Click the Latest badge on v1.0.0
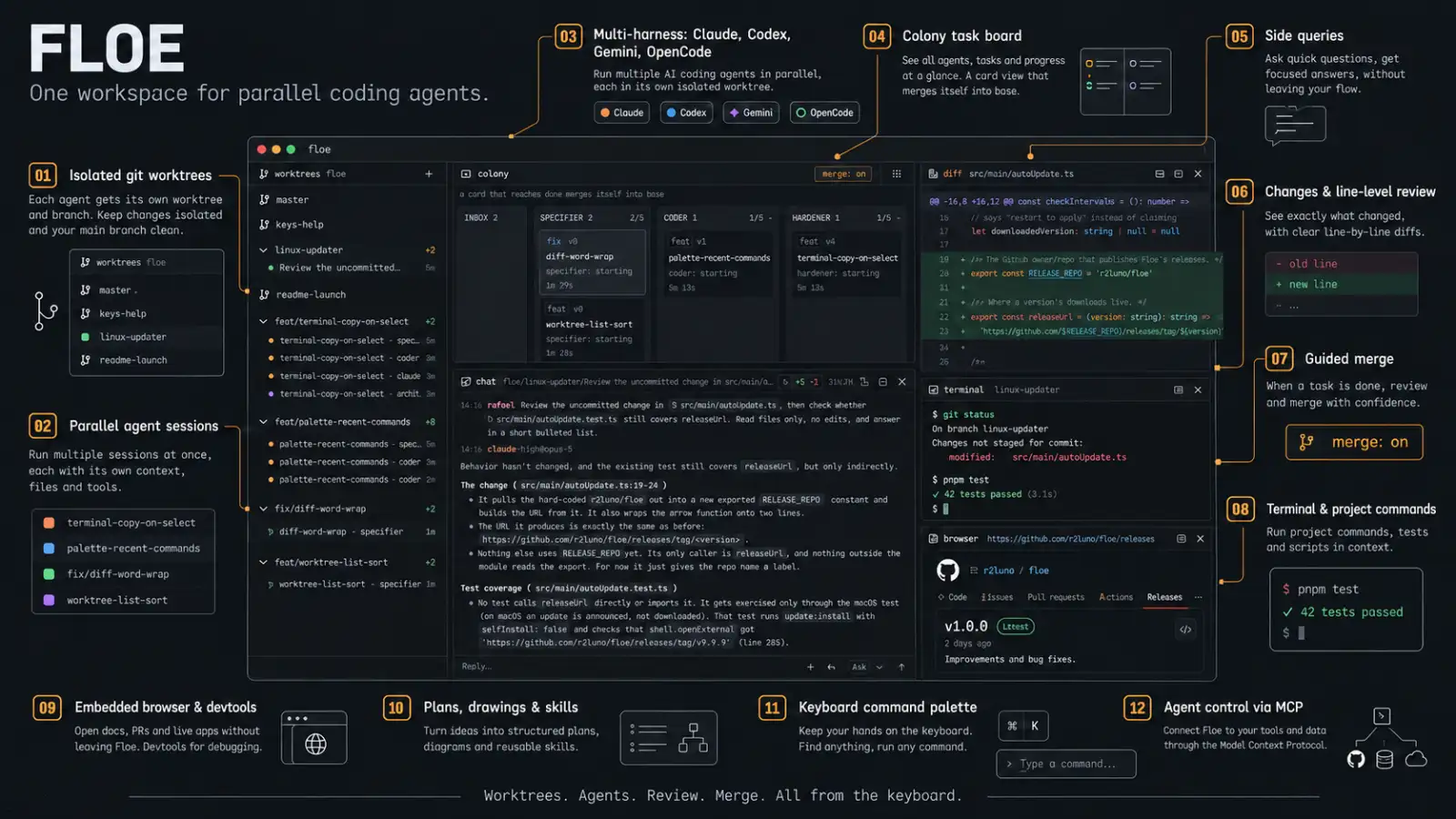The height and width of the screenshot is (819, 1456). coord(1016,626)
